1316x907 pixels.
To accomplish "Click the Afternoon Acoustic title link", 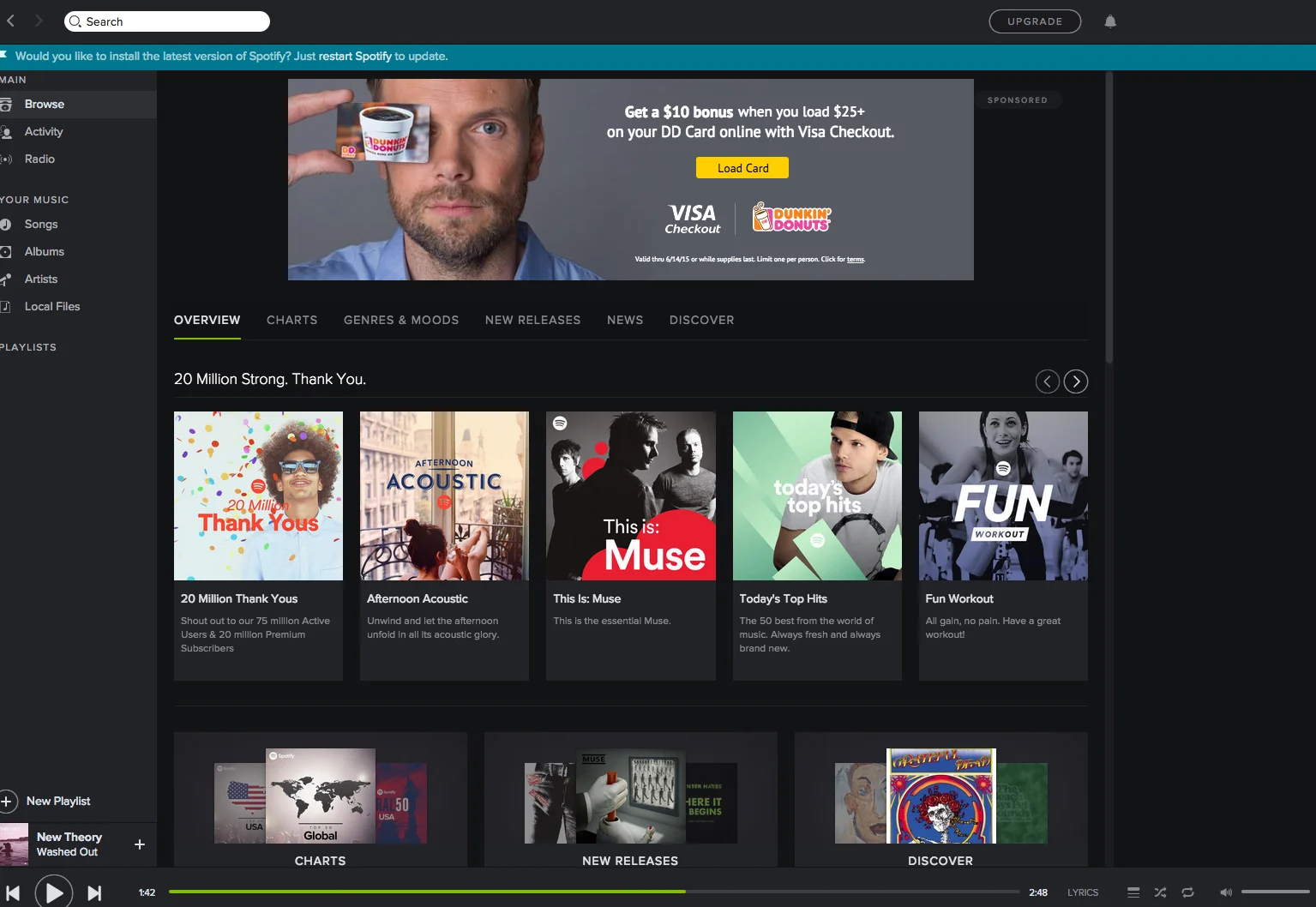I will [418, 598].
